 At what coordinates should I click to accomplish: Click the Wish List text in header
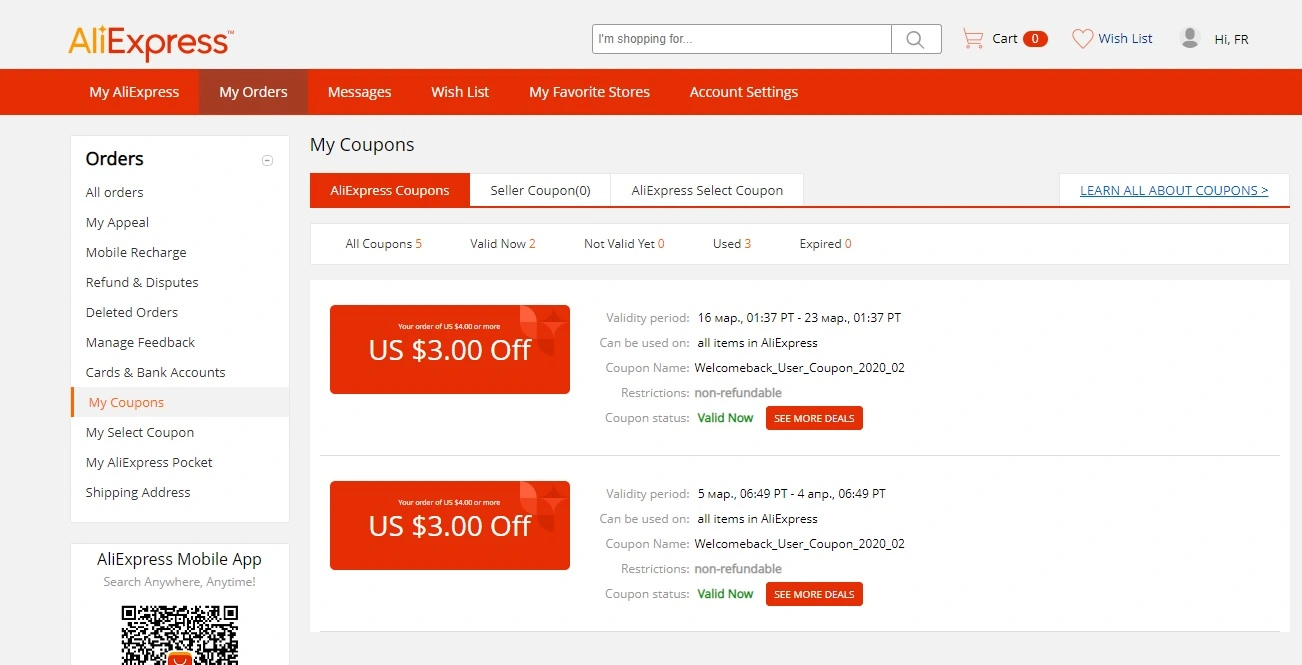point(1126,39)
